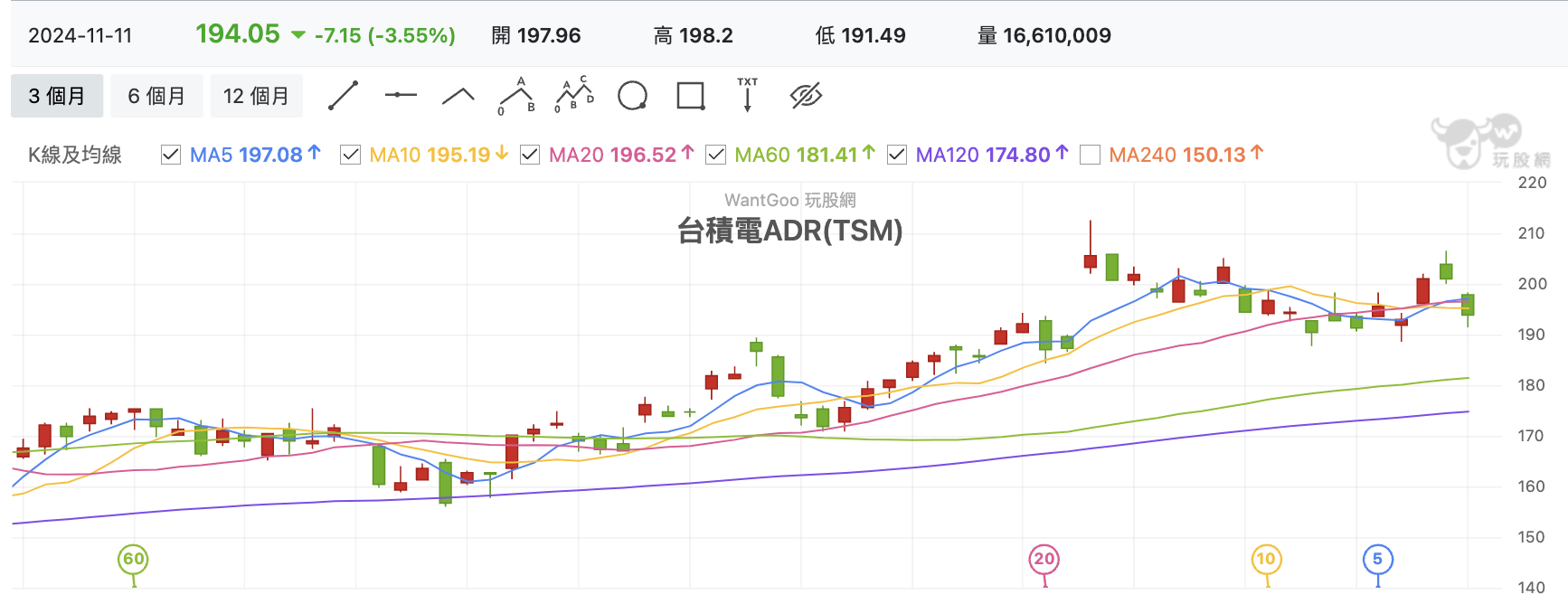
Task: Click the MA120 174.80 label
Action: (992, 155)
